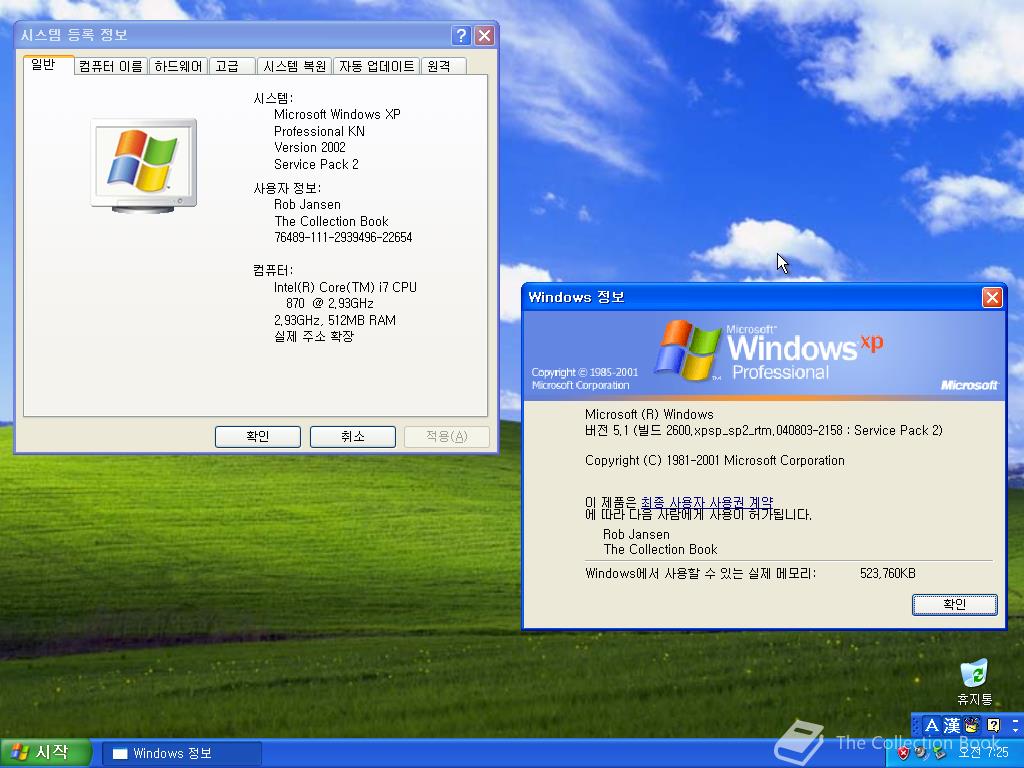Click the speaker volume tray icon
This screenshot has width=1024, height=768.
coord(921,753)
